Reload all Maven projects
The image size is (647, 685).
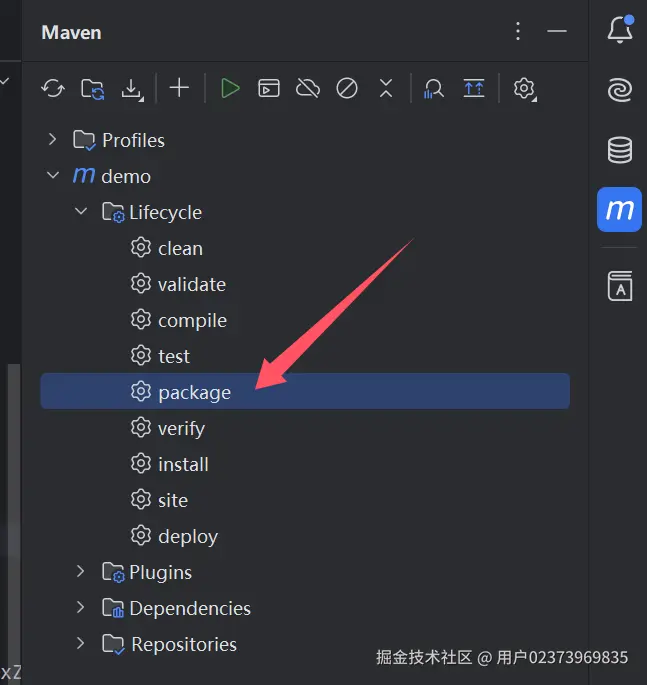tap(53, 89)
